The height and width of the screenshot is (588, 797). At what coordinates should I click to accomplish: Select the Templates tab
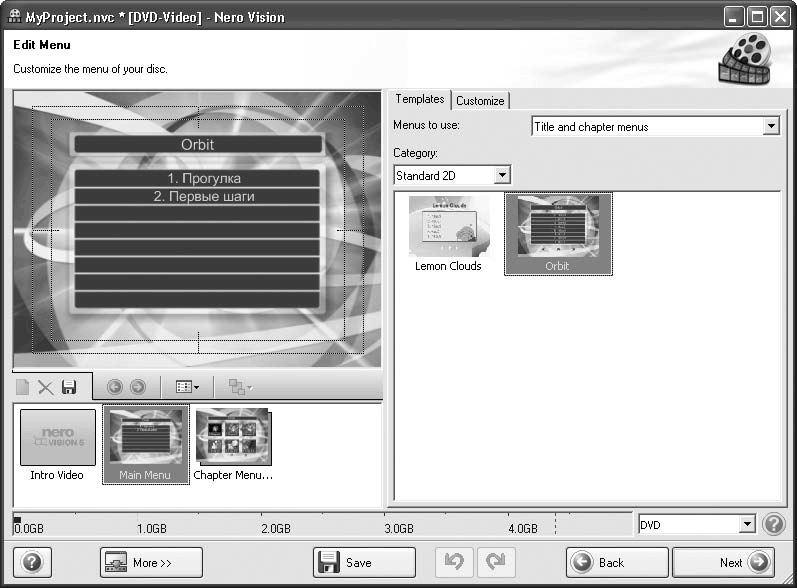coord(419,100)
